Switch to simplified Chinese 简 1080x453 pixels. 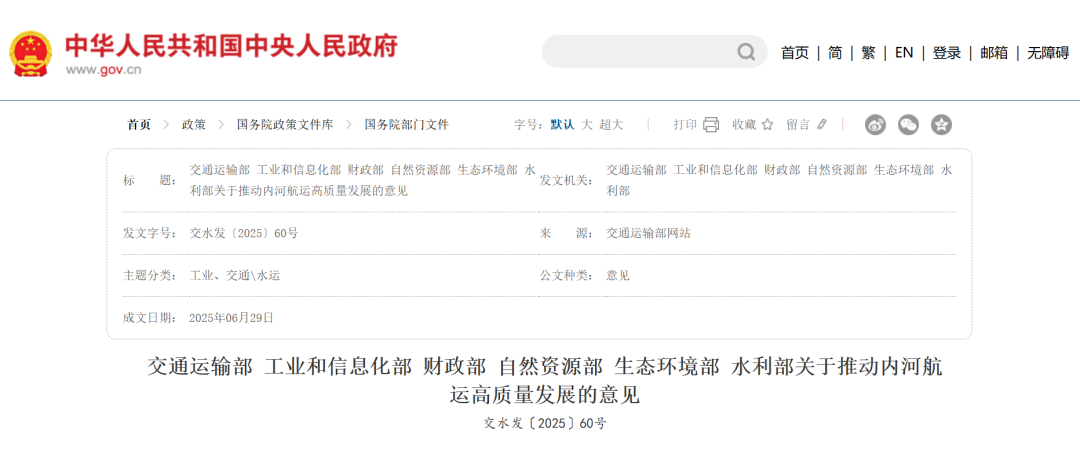click(834, 53)
